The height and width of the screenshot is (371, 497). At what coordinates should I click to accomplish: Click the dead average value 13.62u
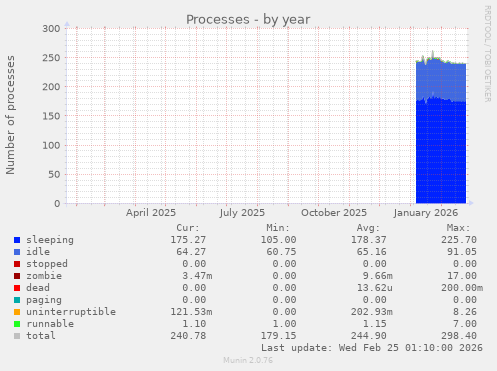click(x=375, y=288)
